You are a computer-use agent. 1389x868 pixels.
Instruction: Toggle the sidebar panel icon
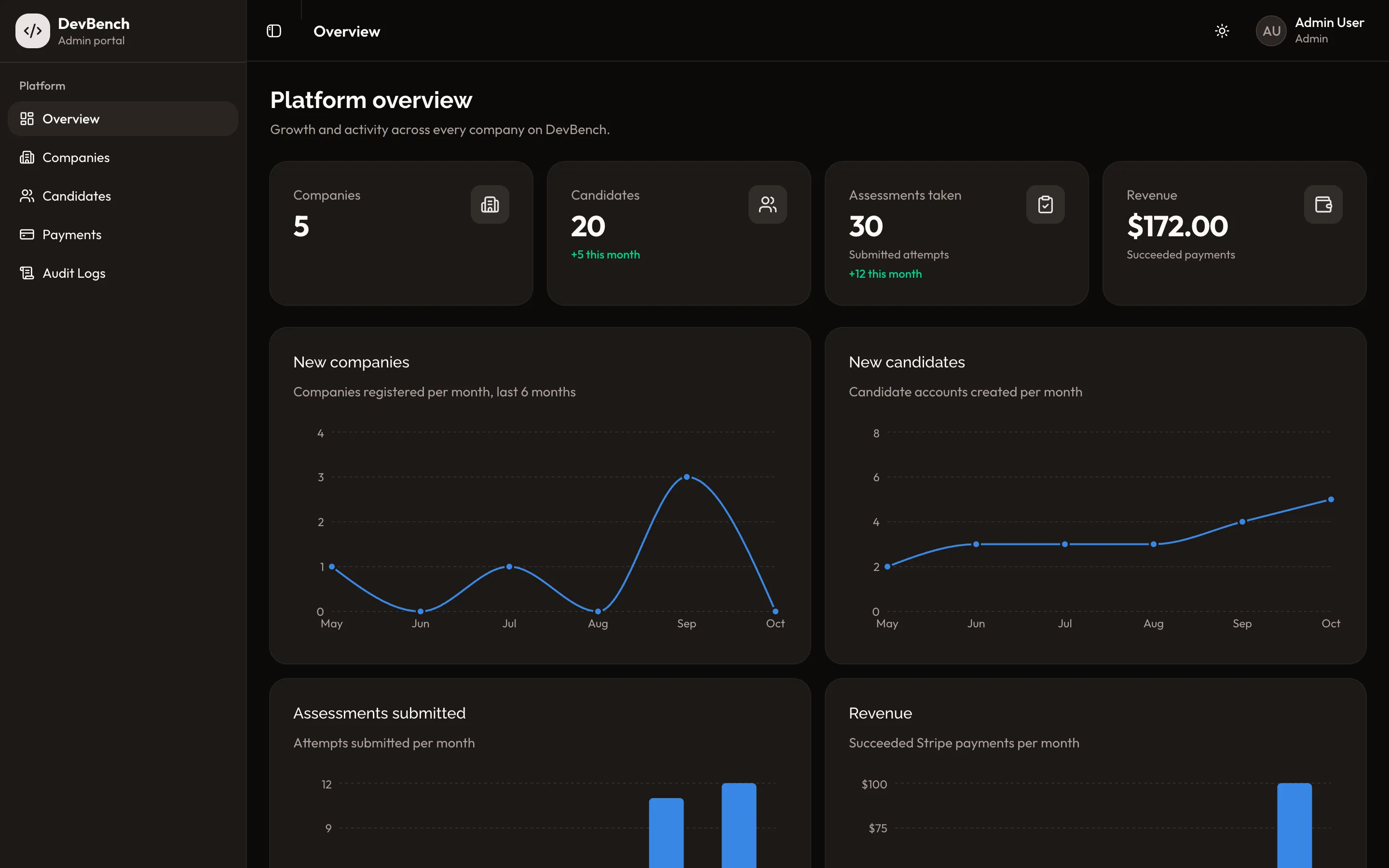click(274, 31)
